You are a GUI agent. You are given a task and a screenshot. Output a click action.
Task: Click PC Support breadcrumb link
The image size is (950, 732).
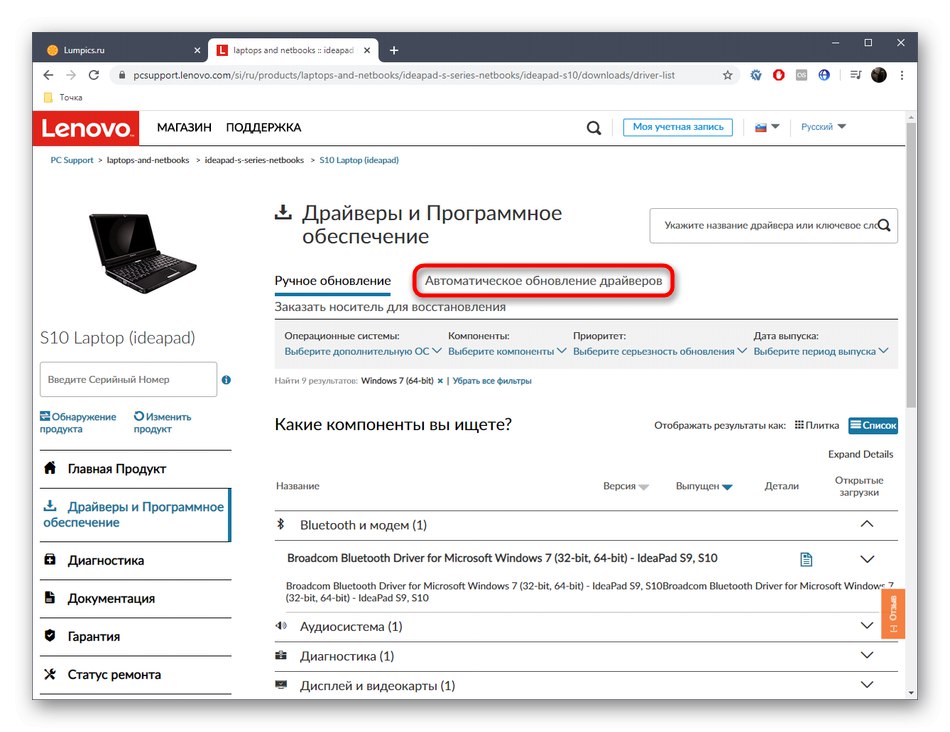click(71, 161)
